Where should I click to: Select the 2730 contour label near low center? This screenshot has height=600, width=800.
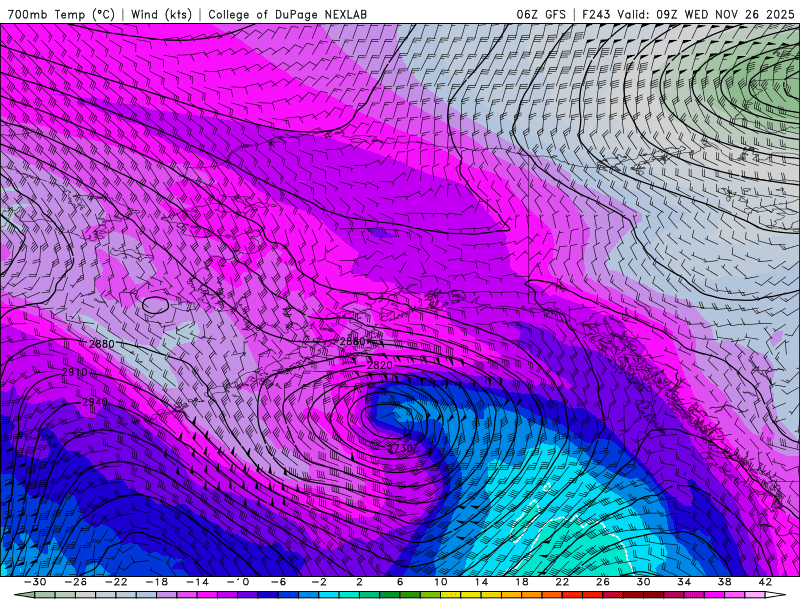tap(401, 448)
